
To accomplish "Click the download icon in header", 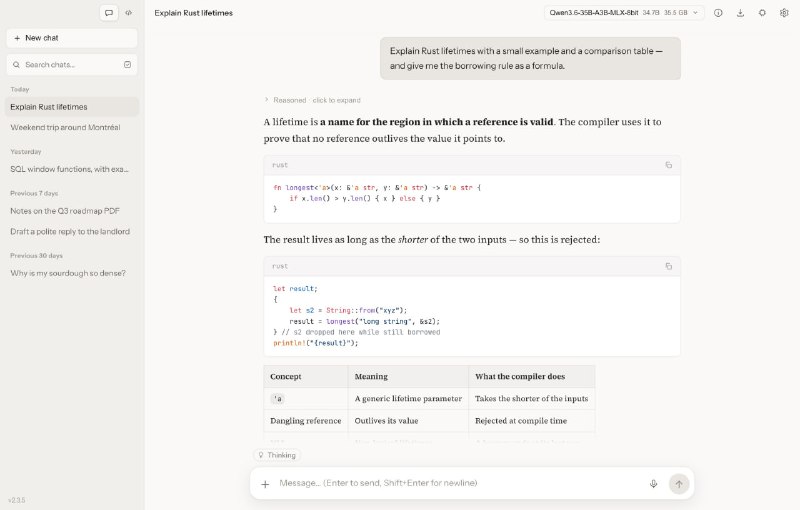I will pos(740,13).
